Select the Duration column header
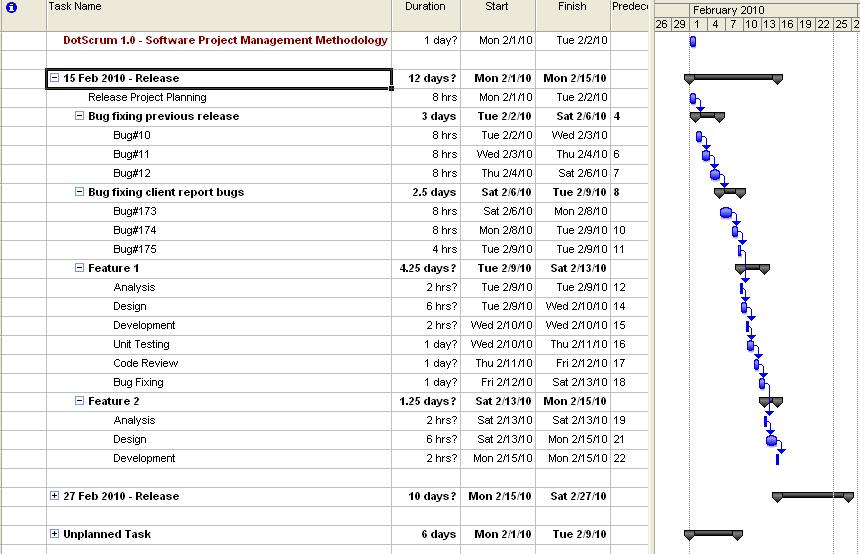The height and width of the screenshot is (554, 860). coord(426,15)
